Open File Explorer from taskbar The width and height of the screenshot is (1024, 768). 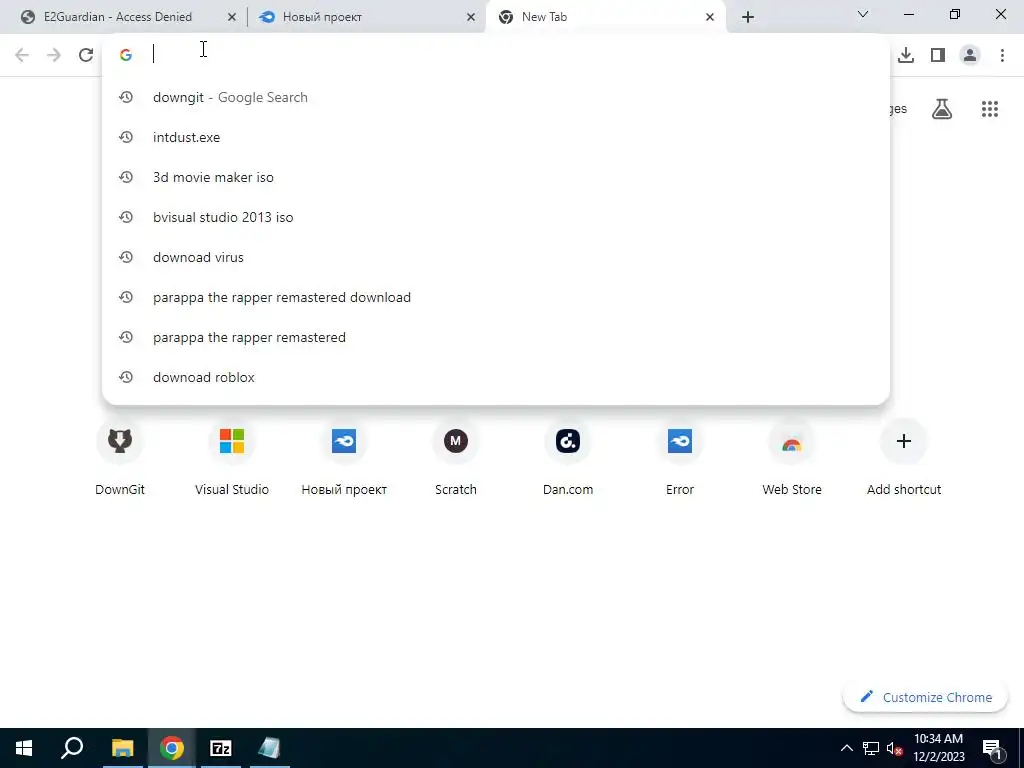(x=122, y=748)
